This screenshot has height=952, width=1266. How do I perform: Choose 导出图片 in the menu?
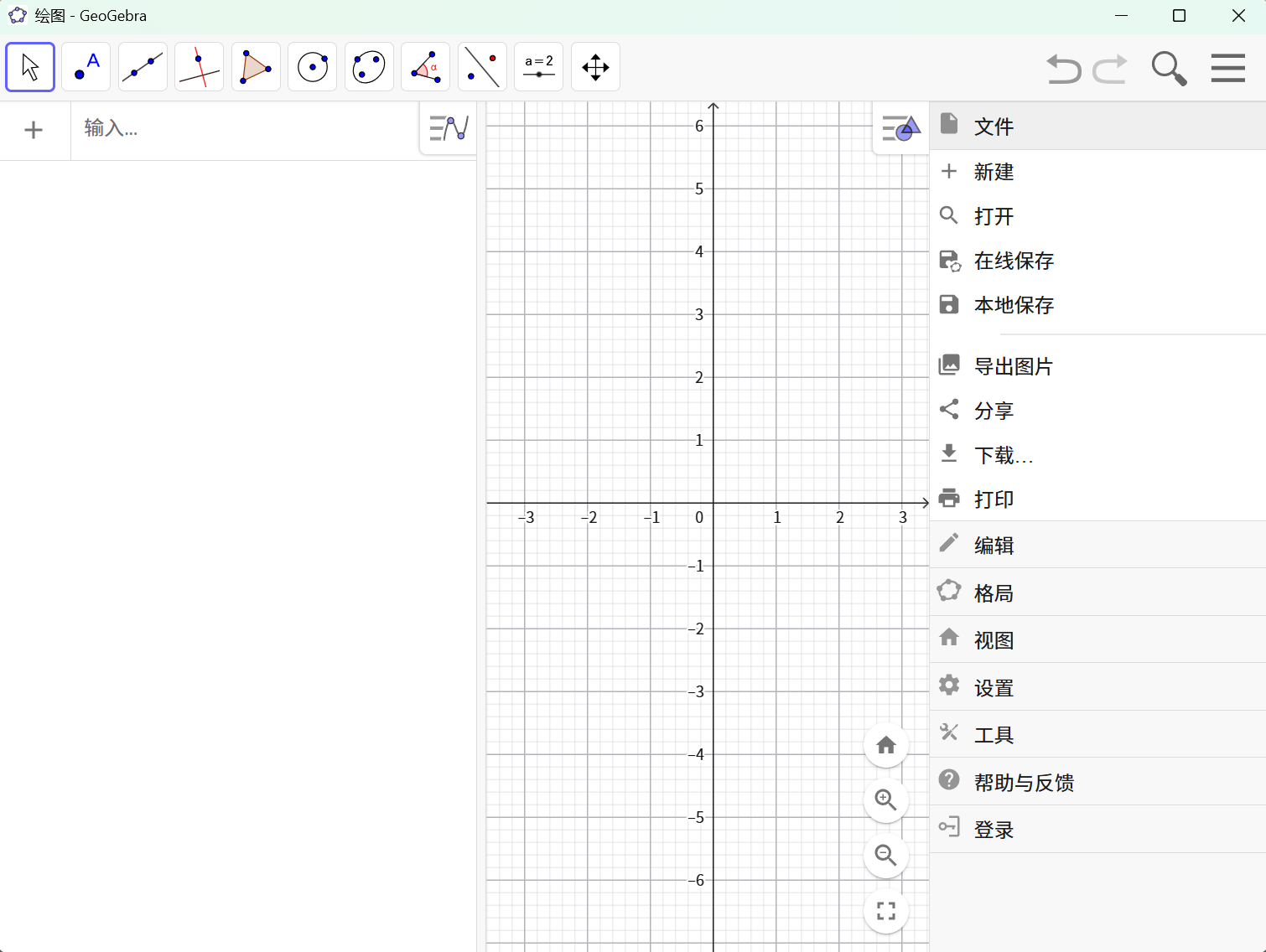point(1012,366)
